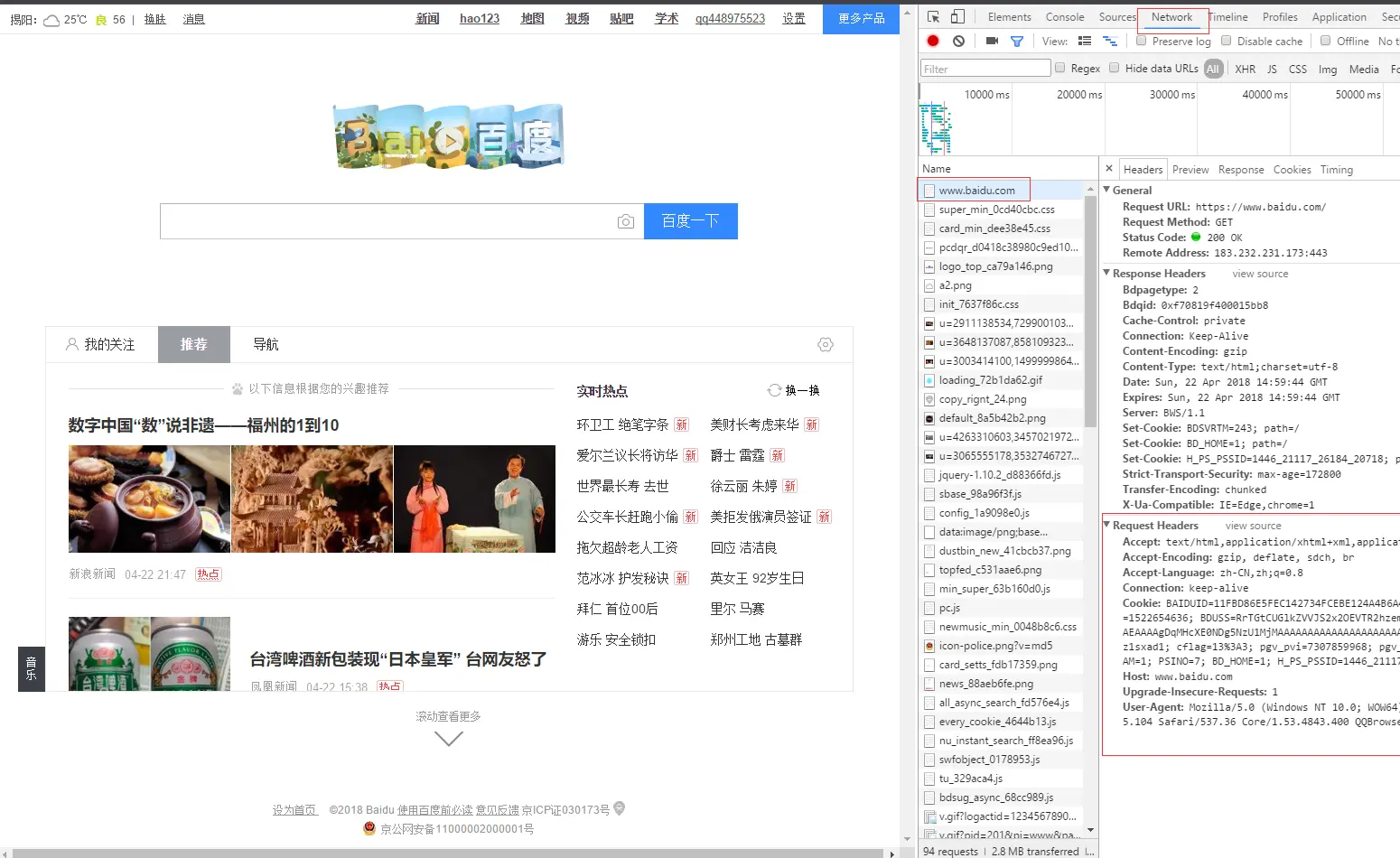Tick the Offline checkbox
This screenshot has height=858, width=1400.
tap(1326, 41)
